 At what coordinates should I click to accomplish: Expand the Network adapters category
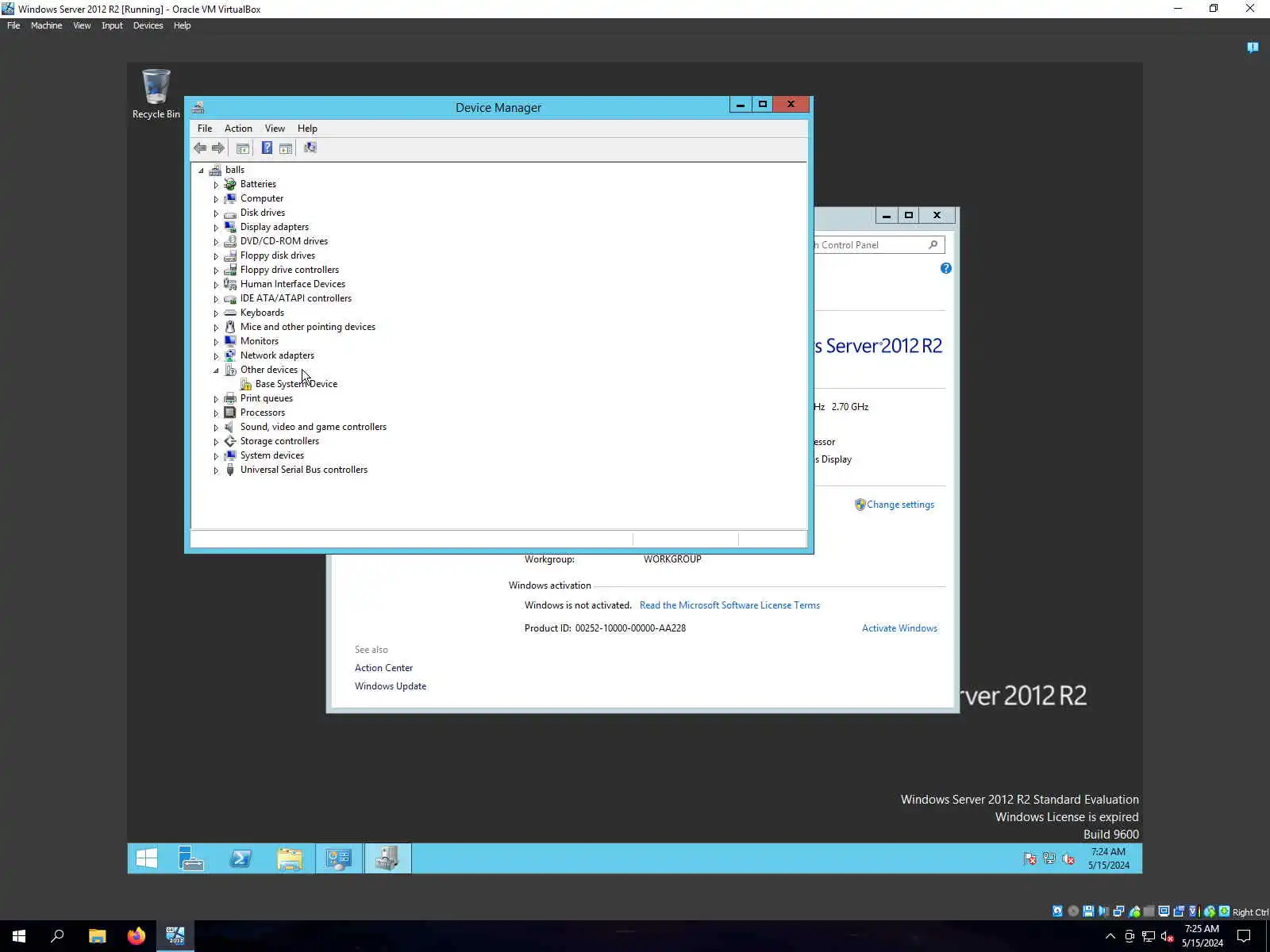pyautogui.click(x=216, y=355)
